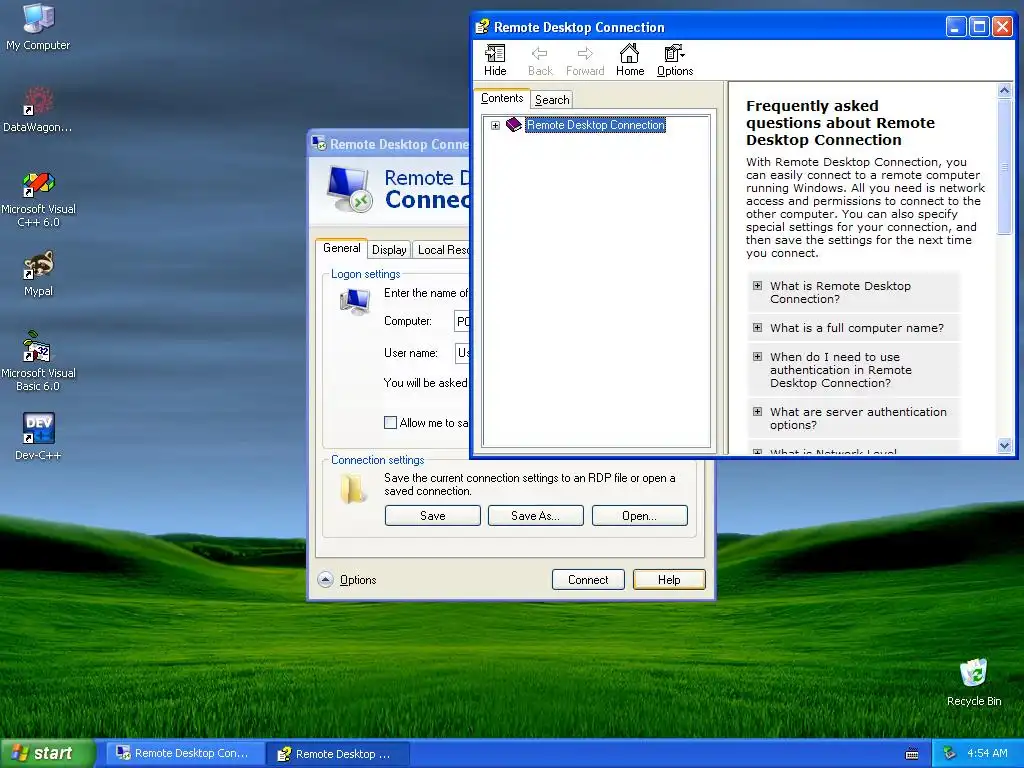Viewport: 1024px width, 768px height.
Task: Click the Hide toolbar icon in help window
Action: 495,60
